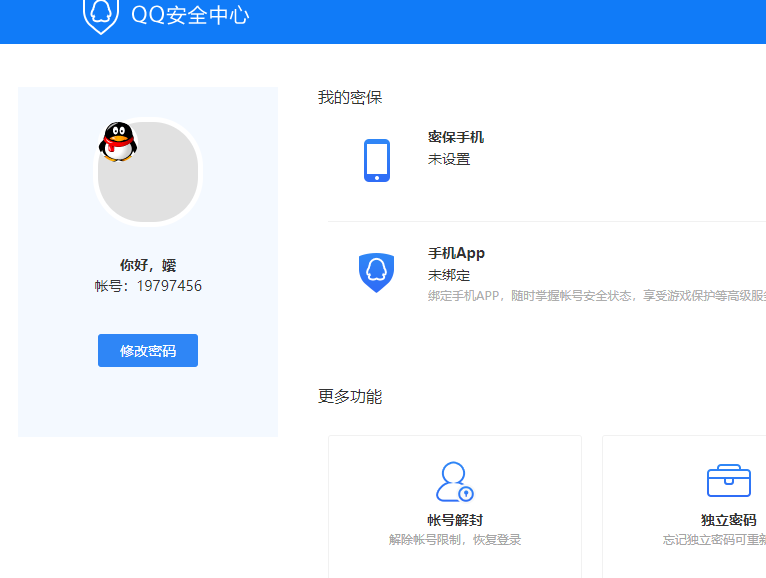Click the 独立密码 briefcase icon
Screen dimensions: 766x578
click(x=729, y=480)
